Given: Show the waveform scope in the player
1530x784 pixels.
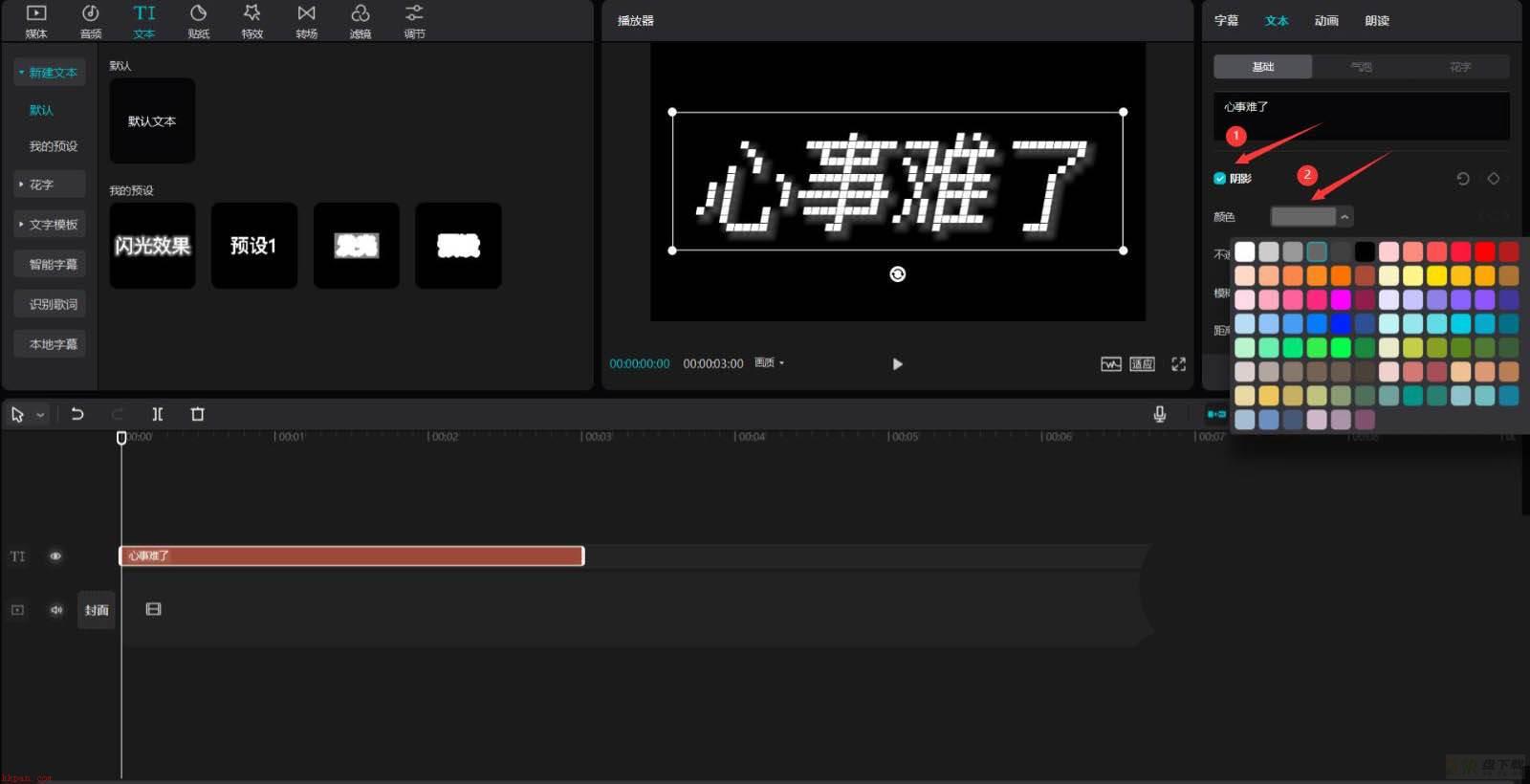Looking at the screenshot, I should point(1110,364).
